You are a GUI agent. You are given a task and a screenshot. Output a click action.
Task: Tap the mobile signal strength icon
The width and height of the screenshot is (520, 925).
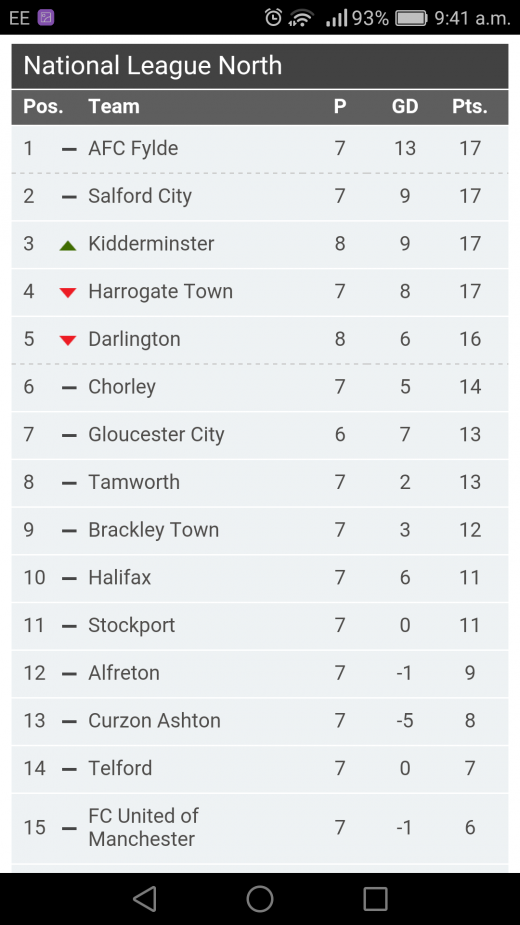point(336,18)
